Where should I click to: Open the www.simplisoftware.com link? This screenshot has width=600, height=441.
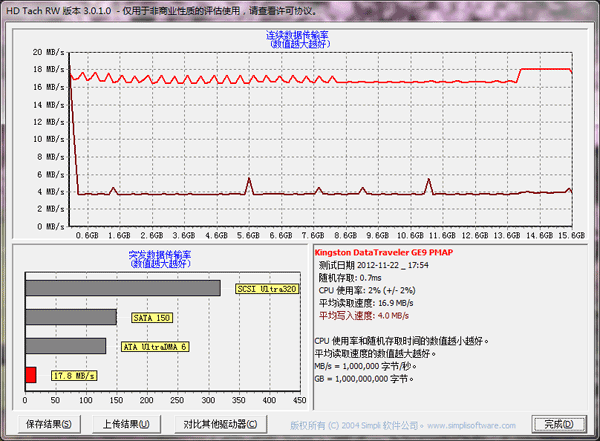480,424
